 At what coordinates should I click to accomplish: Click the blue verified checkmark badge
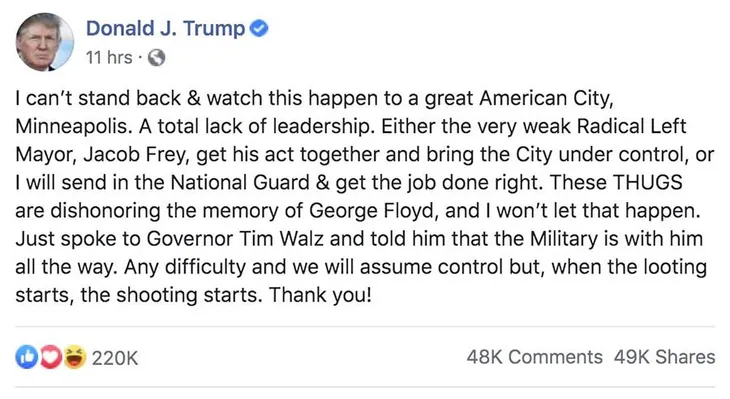click(x=259, y=29)
